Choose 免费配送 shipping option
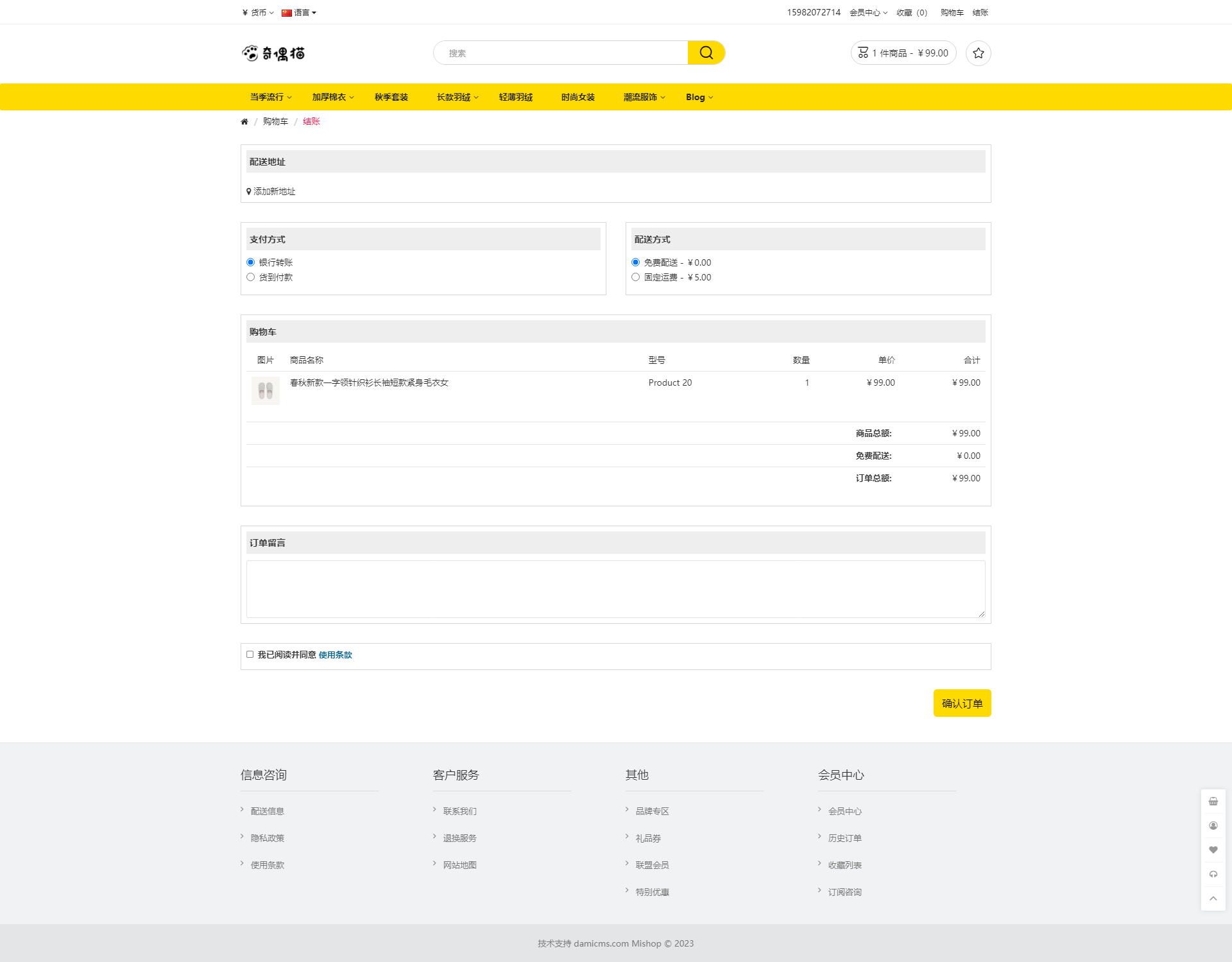The image size is (1232, 962). 635,262
